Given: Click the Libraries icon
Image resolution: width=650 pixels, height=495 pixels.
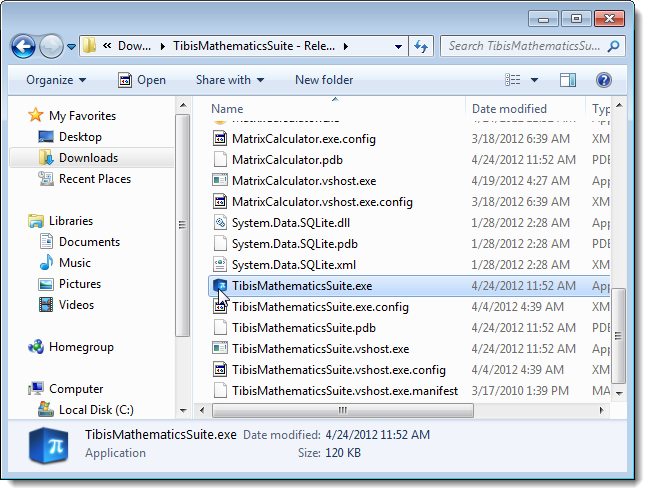Looking at the screenshot, I should [x=36, y=221].
